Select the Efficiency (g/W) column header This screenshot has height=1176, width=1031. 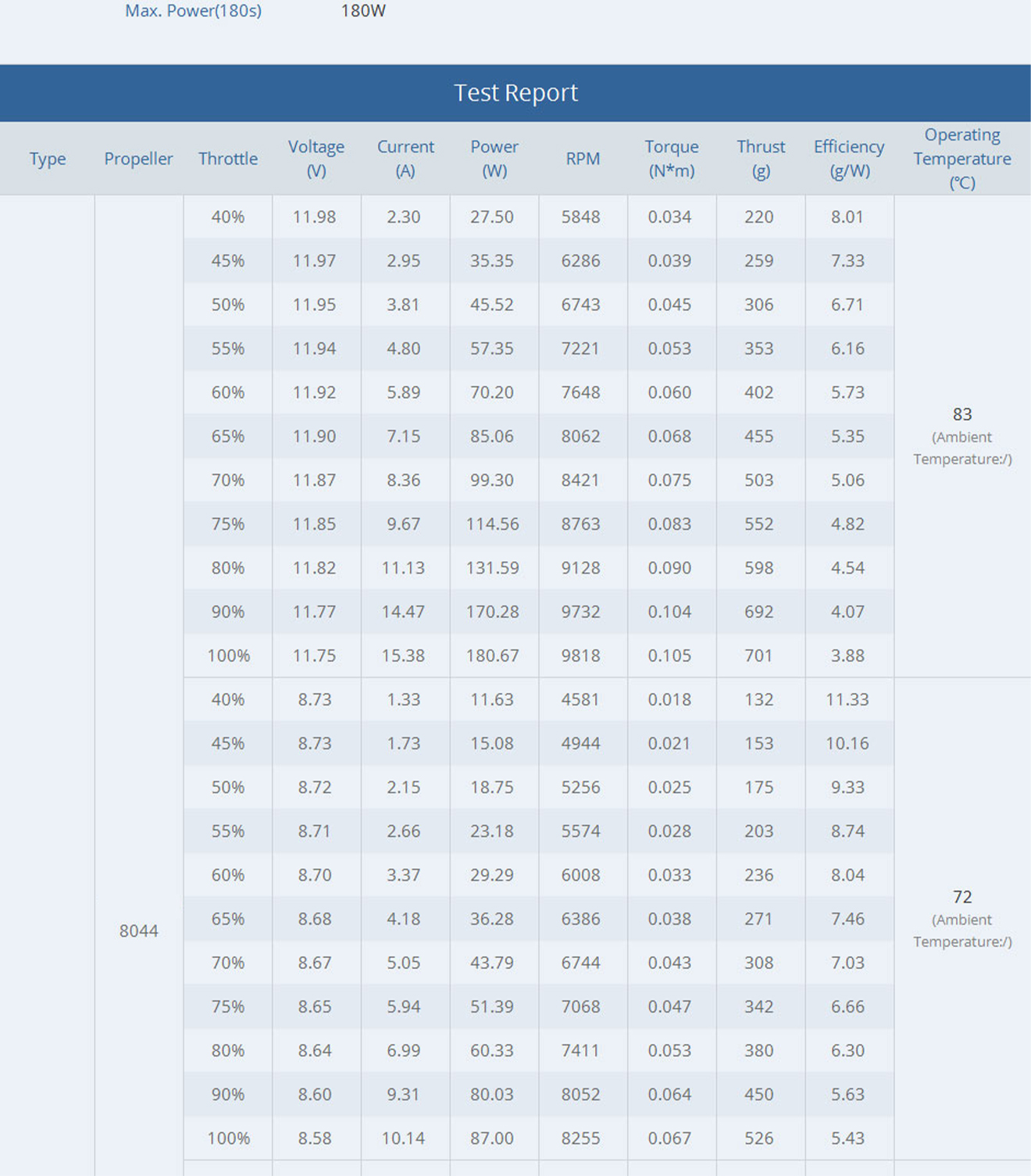click(849, 159)
